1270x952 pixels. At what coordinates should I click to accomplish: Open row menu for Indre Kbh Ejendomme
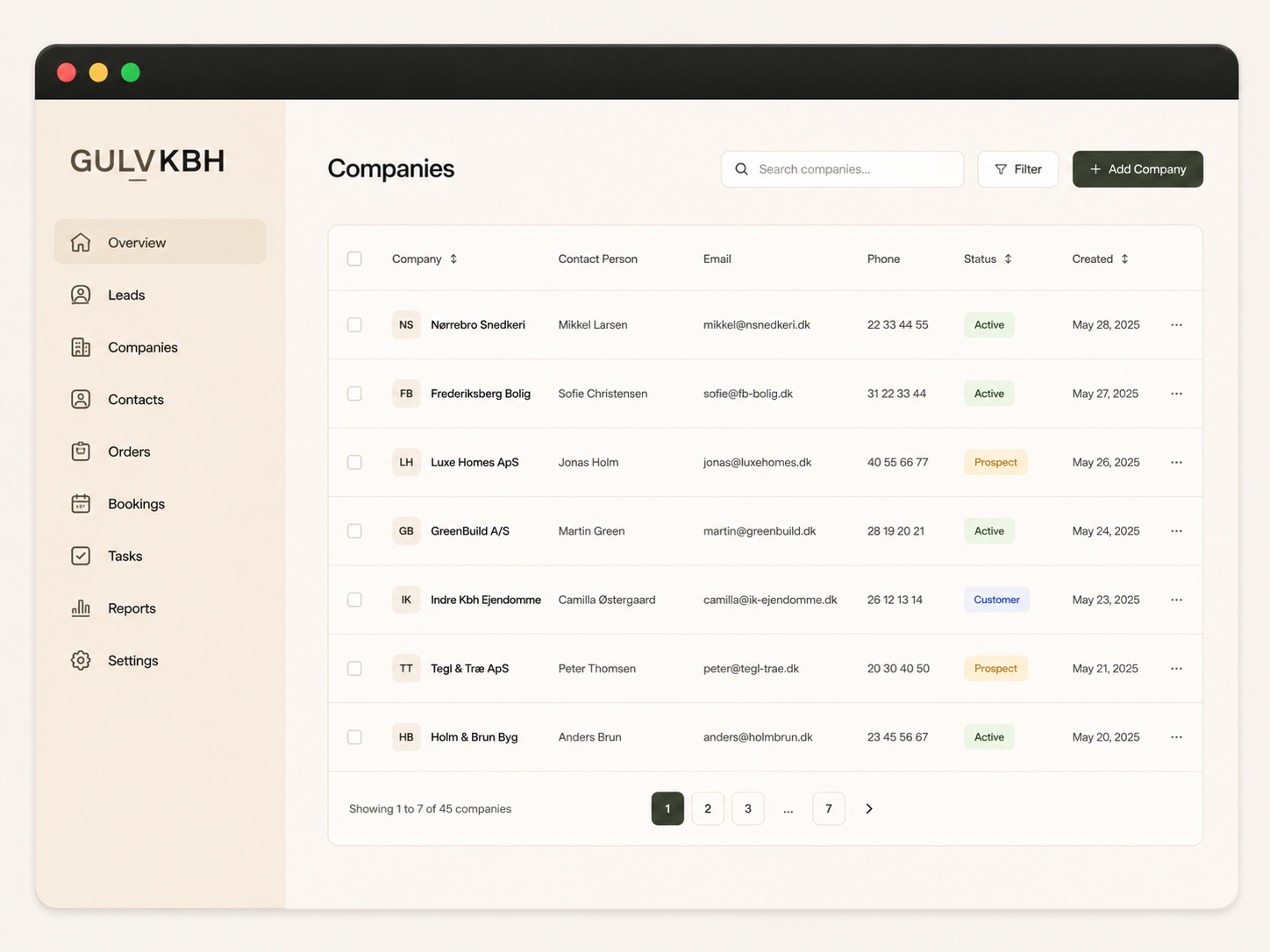click(1176, 600)
